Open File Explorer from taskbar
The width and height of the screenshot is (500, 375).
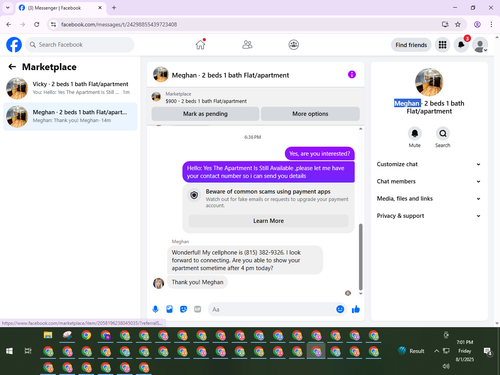click(x=48, y=335)
